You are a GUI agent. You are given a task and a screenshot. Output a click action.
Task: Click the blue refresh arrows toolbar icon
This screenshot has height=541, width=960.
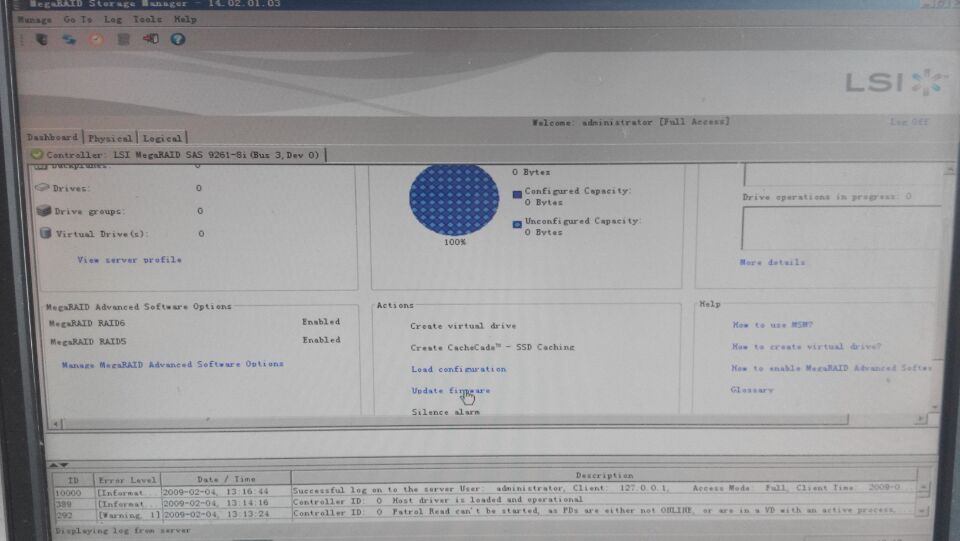(69, 40)
